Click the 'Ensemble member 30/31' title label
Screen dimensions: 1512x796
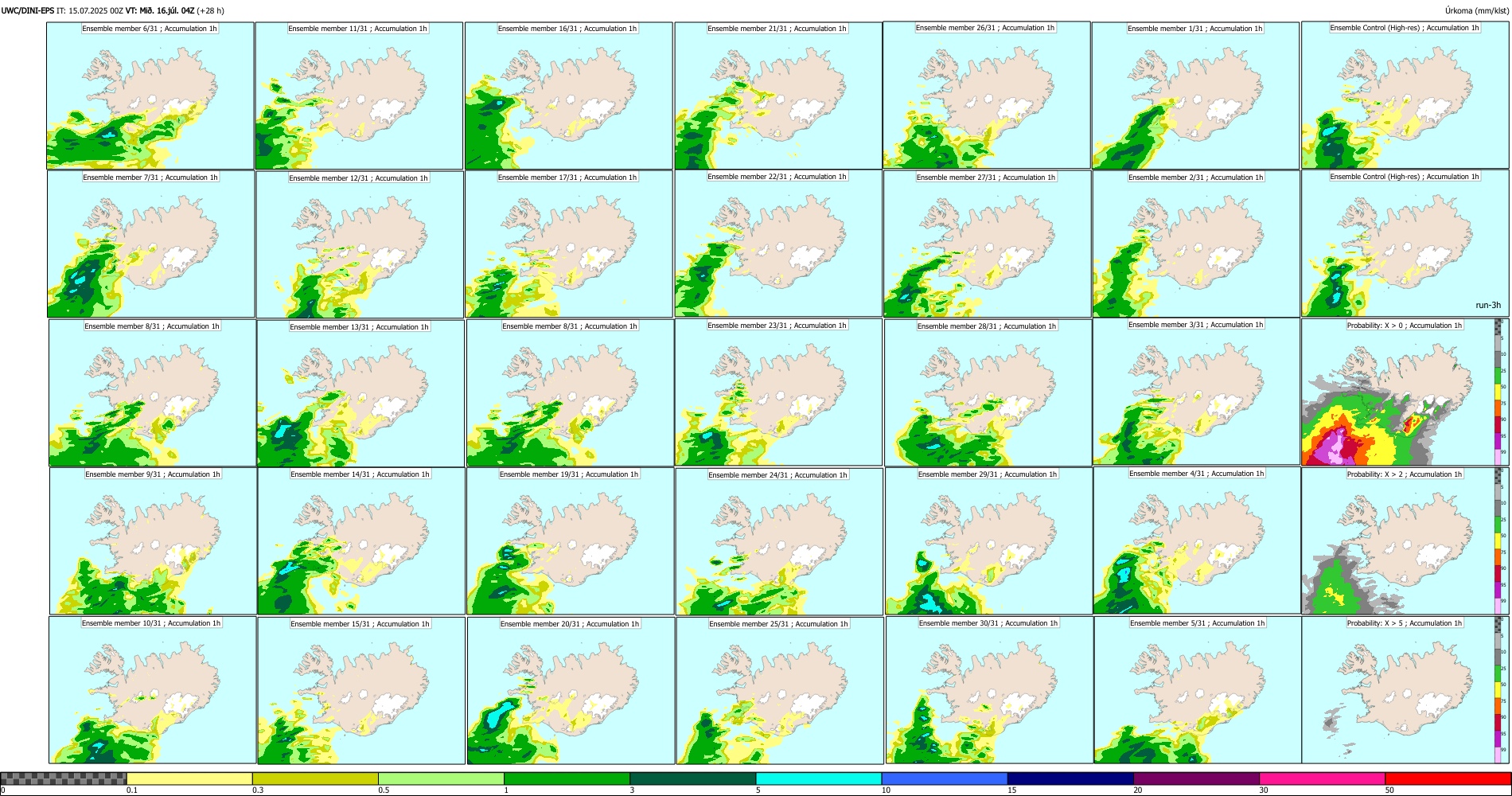[x=988, y=623]
